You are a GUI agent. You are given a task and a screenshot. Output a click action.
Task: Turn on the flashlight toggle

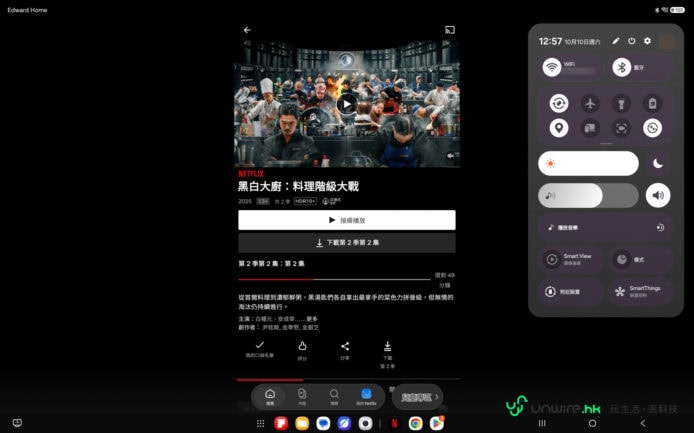point(621,104)
